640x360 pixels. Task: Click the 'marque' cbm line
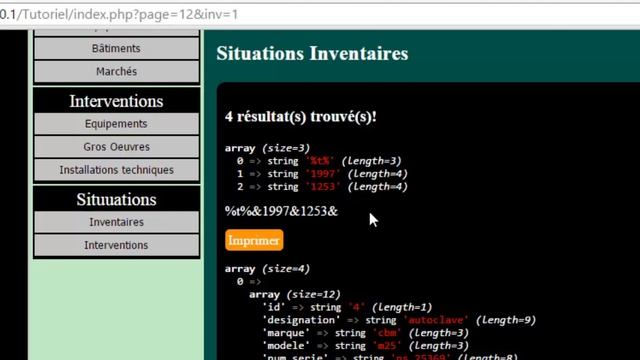tap(365, 333)
